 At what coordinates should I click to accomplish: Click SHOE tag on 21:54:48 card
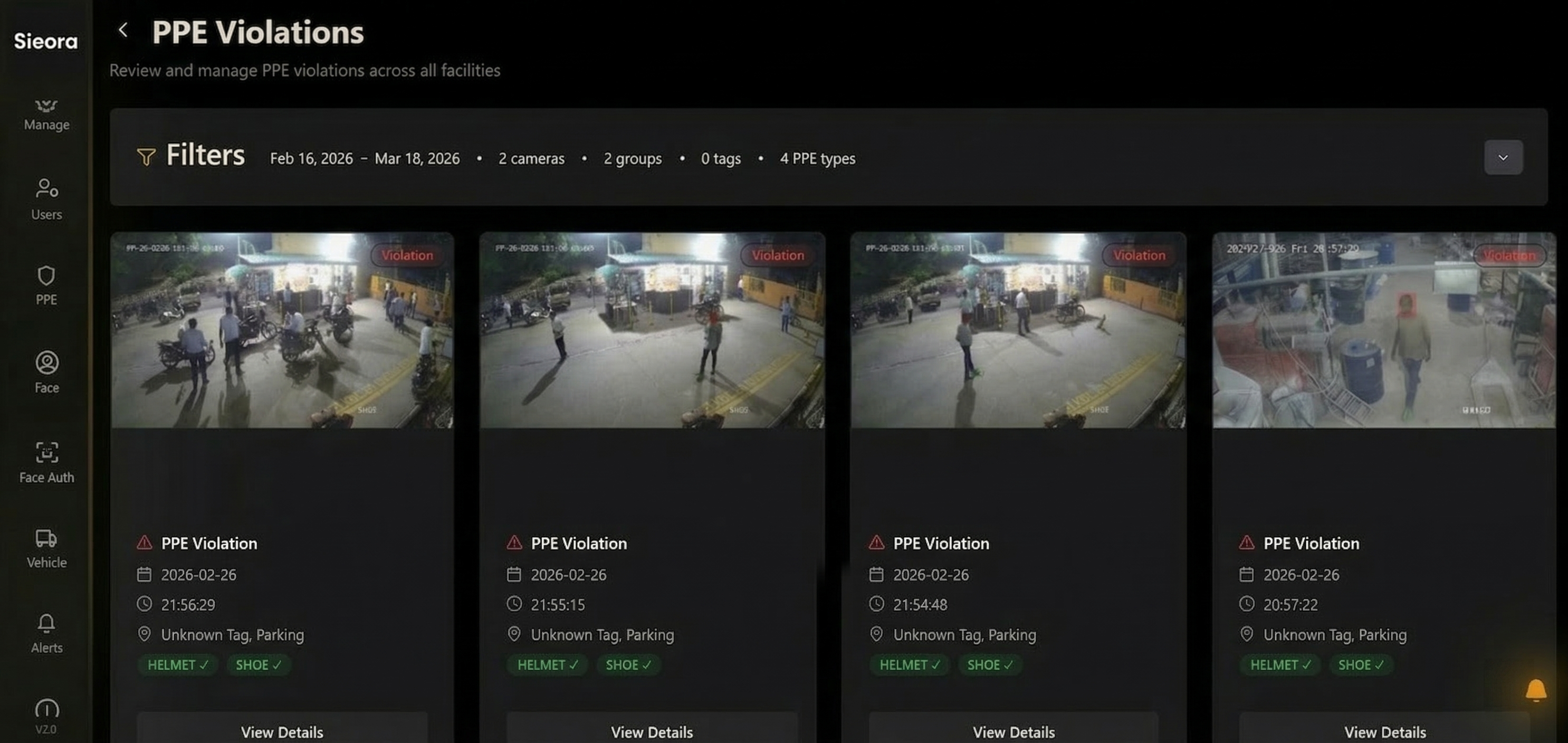tap(990, 664)
